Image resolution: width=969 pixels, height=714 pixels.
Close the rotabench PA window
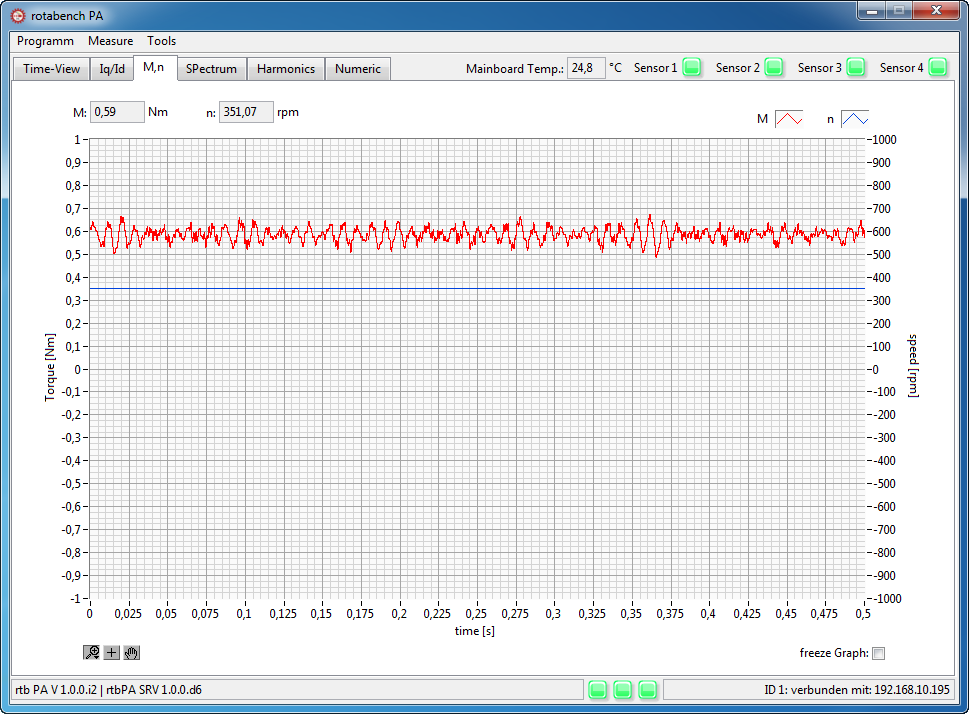936,11
